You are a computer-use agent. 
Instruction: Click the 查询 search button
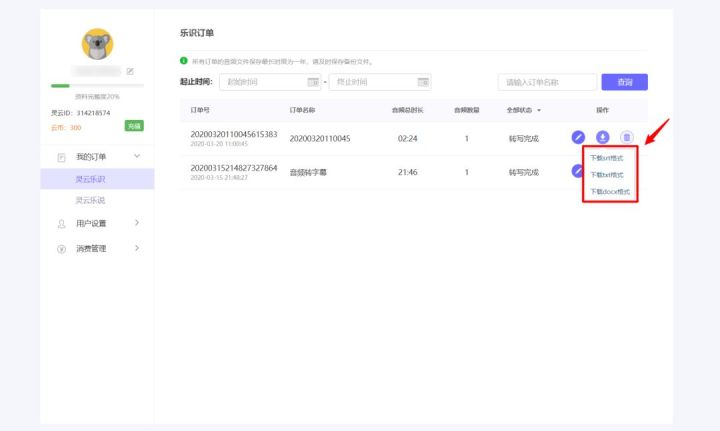pos(624,82)
